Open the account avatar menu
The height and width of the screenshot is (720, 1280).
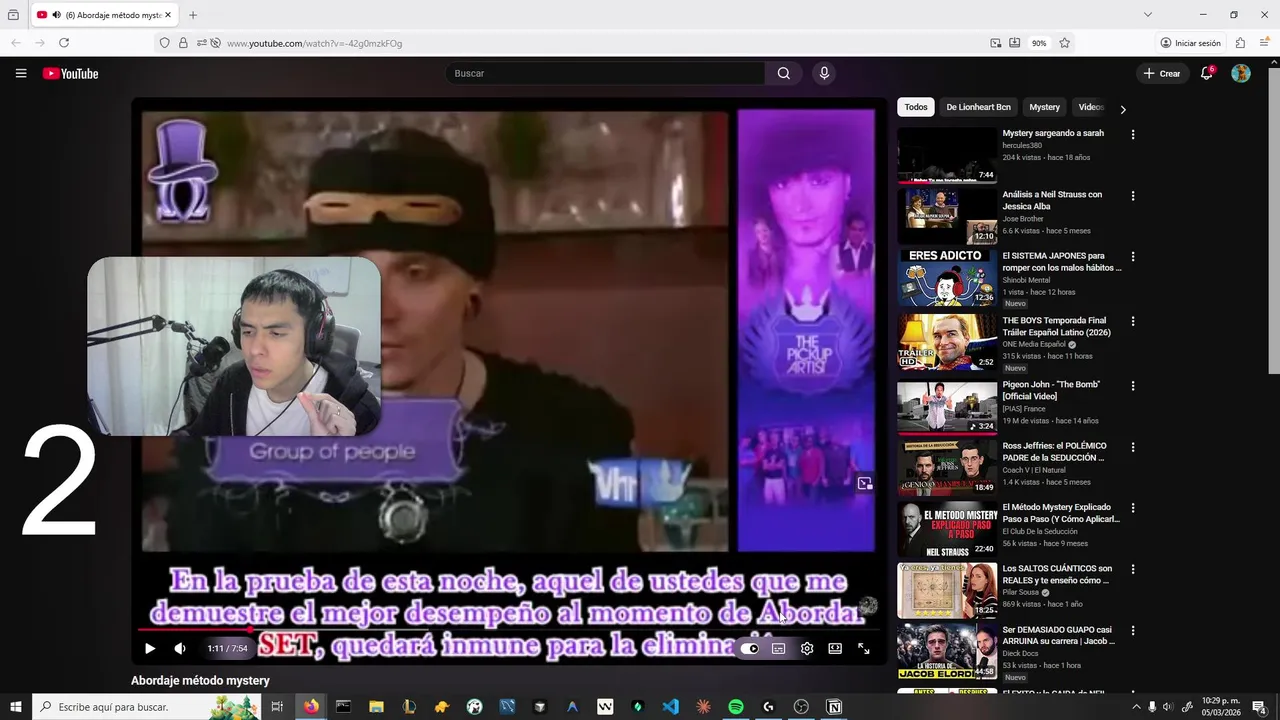[x=1241, y=73]
